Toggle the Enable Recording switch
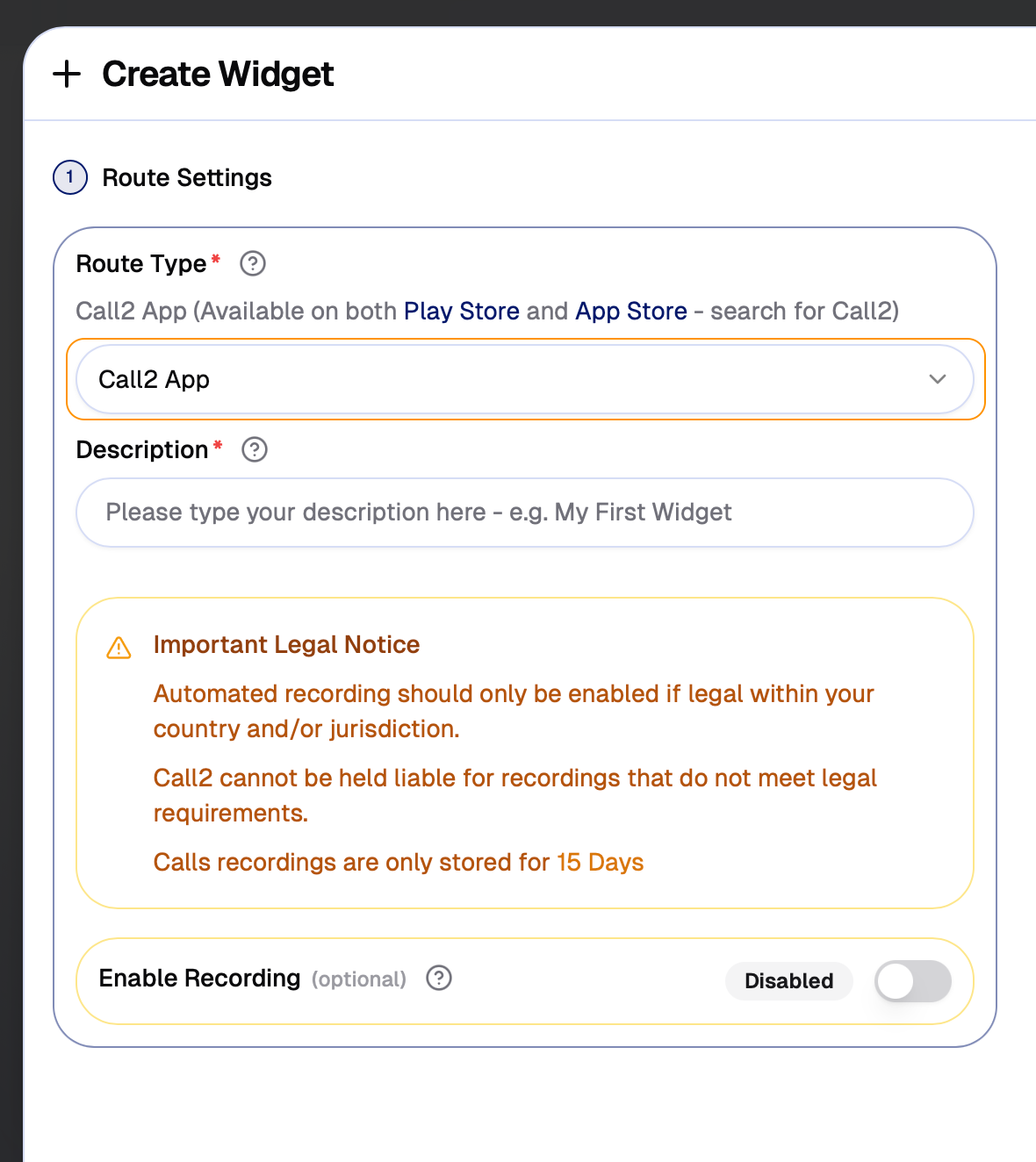 (913, 980)
